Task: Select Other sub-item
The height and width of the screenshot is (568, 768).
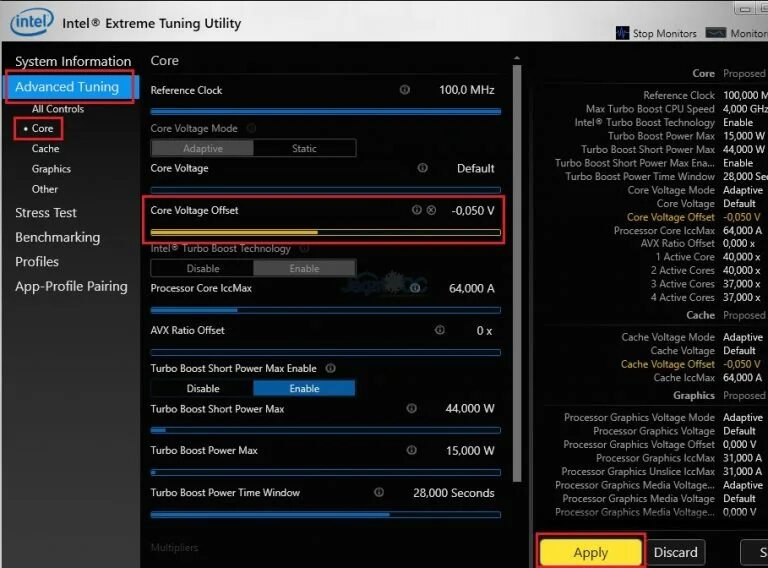Action: (x=45, y=189)
